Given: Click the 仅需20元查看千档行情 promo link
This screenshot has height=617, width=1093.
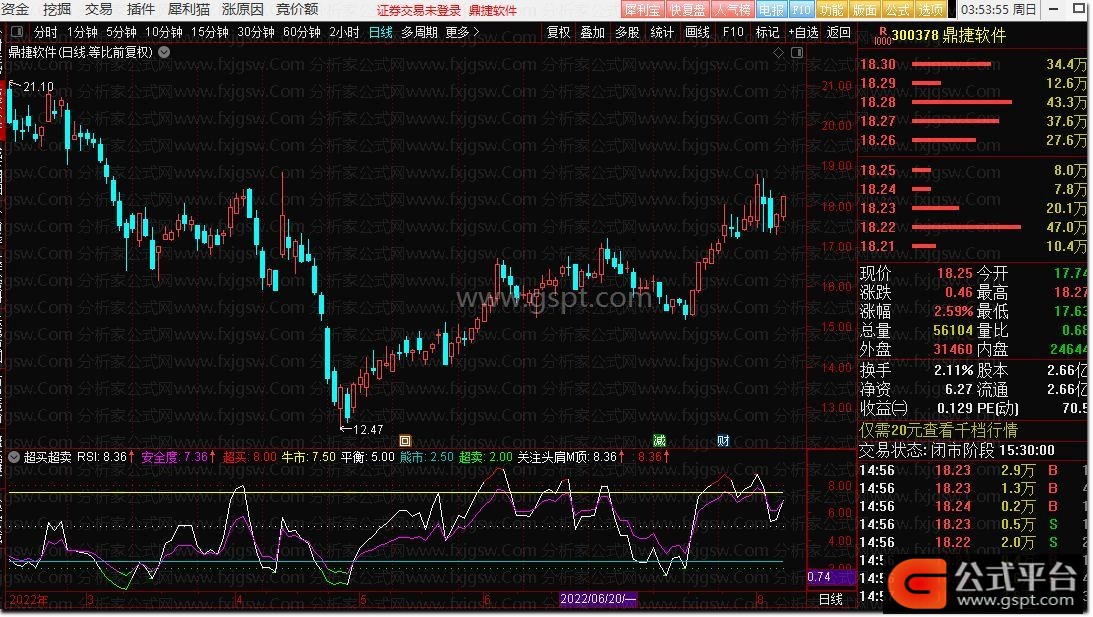Looking at the screenshot, I should 938,431.
